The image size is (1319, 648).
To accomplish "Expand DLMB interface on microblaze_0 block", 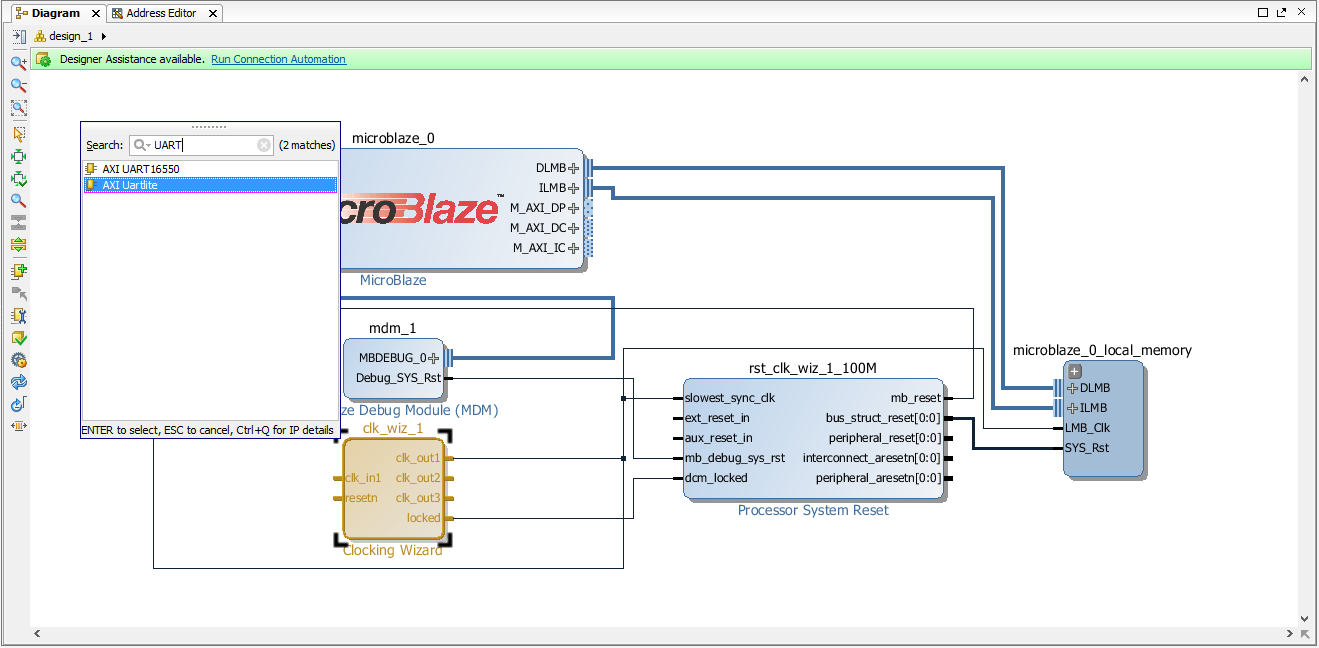I will 574,168.
